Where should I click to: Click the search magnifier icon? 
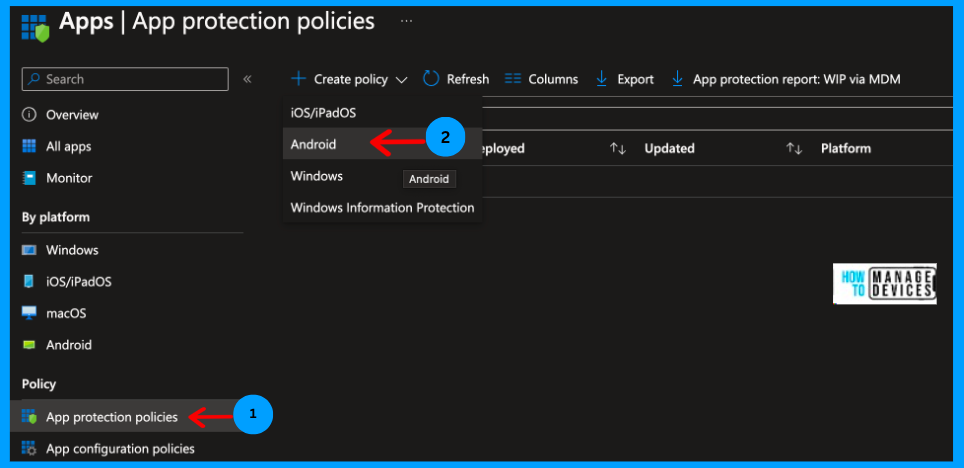tap(34, 79)
